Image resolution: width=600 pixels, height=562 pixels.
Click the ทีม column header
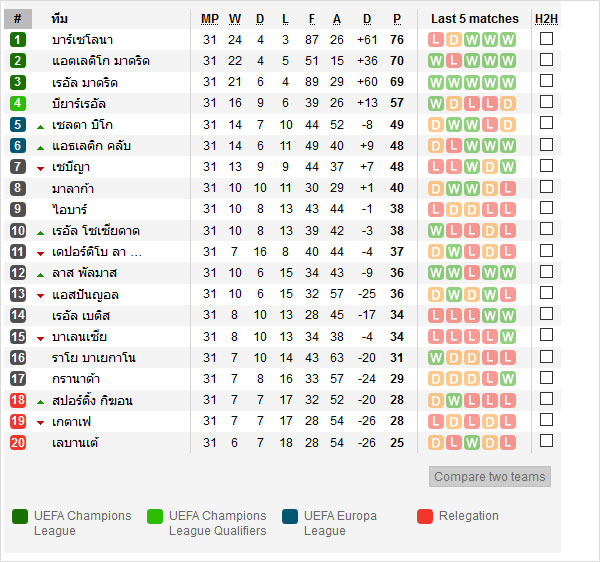click(x=60, y=19)
